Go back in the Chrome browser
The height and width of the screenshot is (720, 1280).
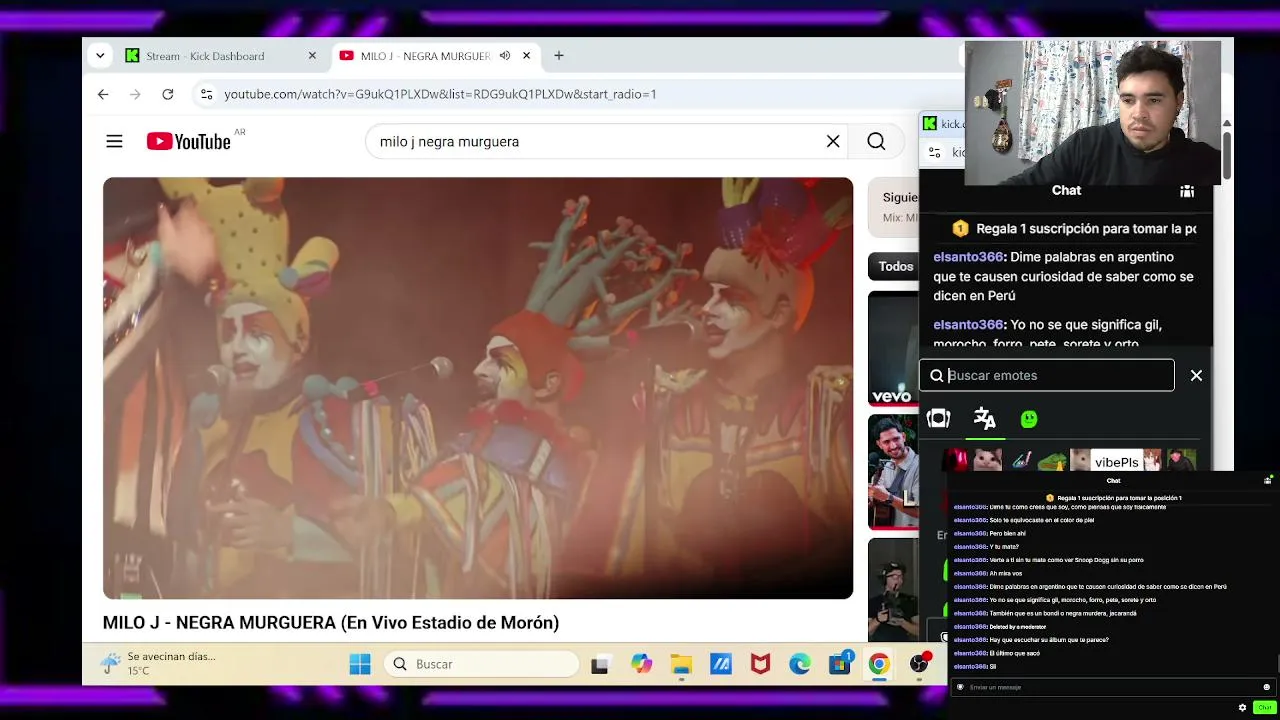pos(103,94)
